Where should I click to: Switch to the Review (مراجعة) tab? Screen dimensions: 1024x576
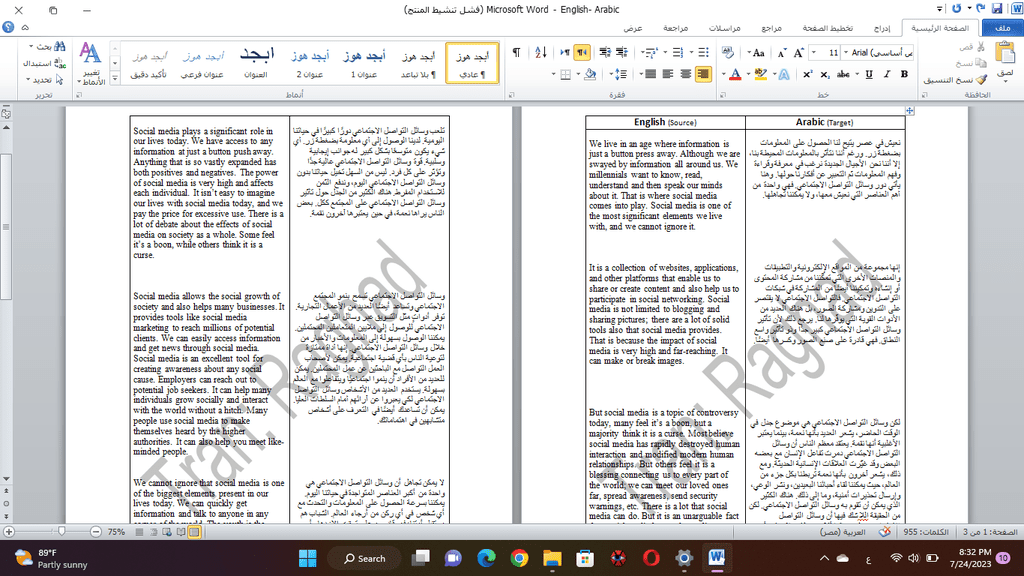(x=675, y=28)
